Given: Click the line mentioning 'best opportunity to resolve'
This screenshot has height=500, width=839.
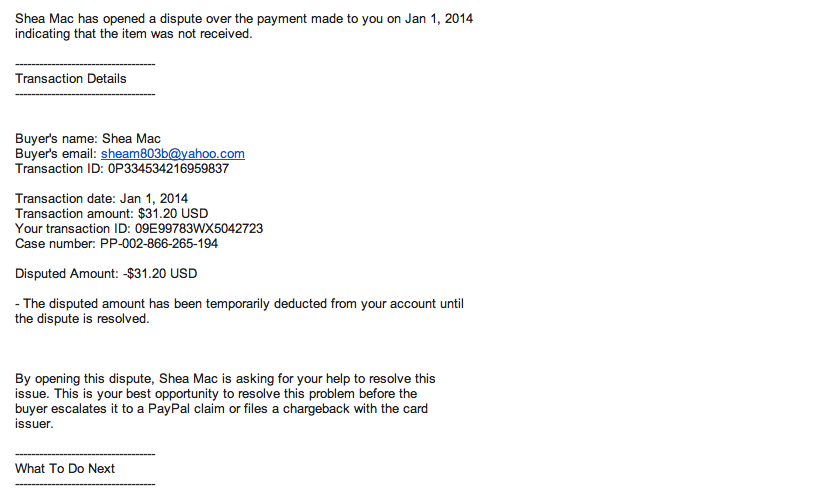Looking at the screenshot, I should [x=216, y=393].
